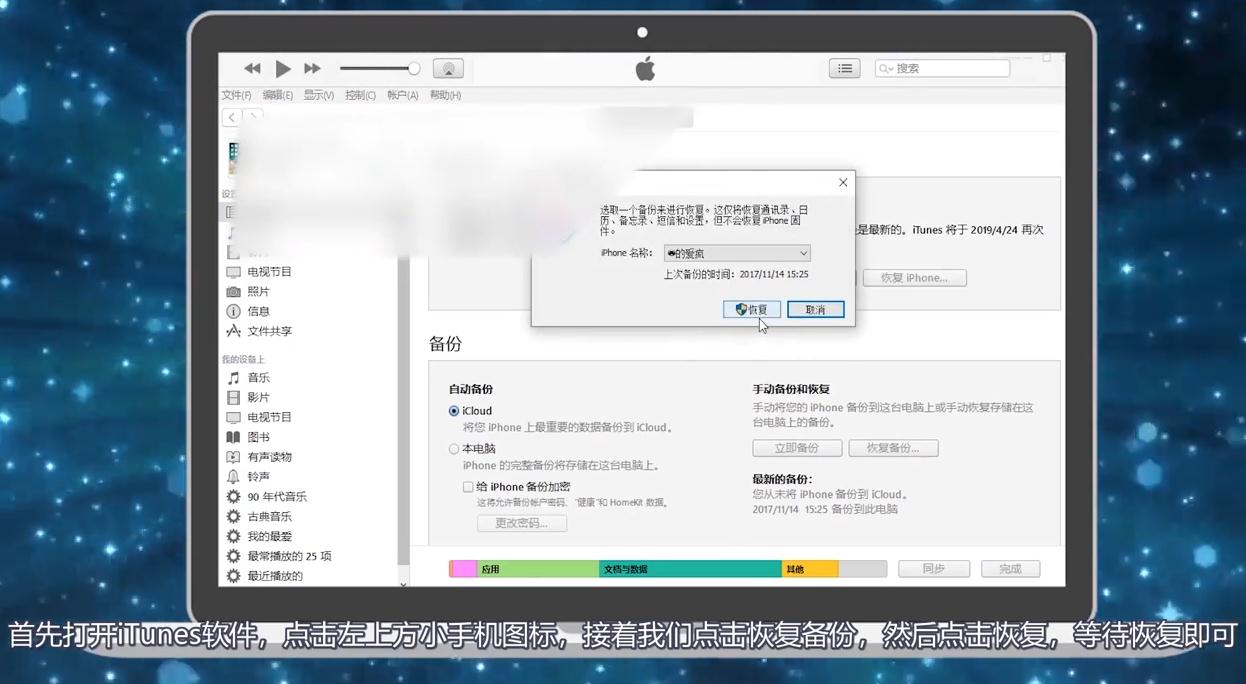The image size is (1246, 684).
Task: Select the iCloud backup radio button
Action: pyautogui.click(x=454, y=411)
